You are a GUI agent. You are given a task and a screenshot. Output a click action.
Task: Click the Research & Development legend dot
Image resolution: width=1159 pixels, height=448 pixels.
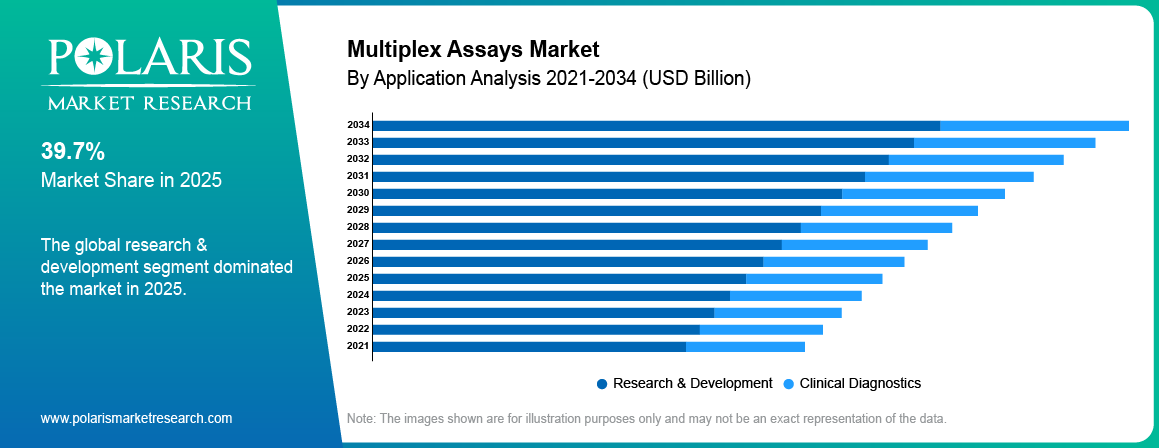[x=602, y=384]
